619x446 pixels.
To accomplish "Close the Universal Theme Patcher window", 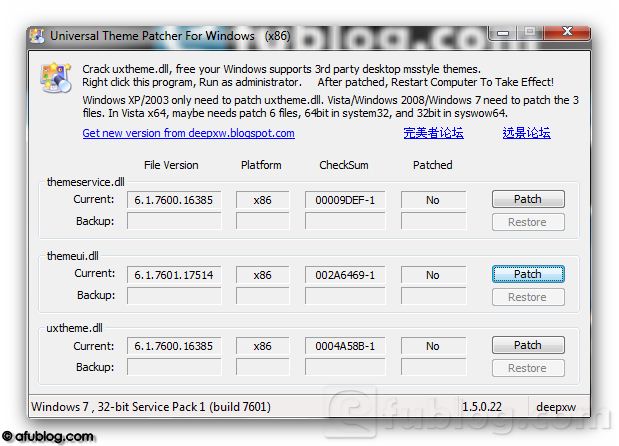I will (566, 32).
